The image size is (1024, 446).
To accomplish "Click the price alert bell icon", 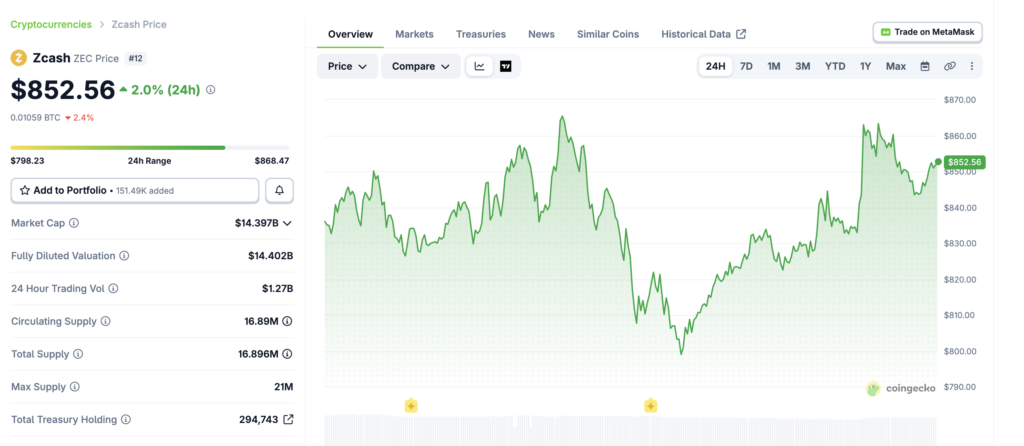I will pyautogui.click(x=280, y=191).
